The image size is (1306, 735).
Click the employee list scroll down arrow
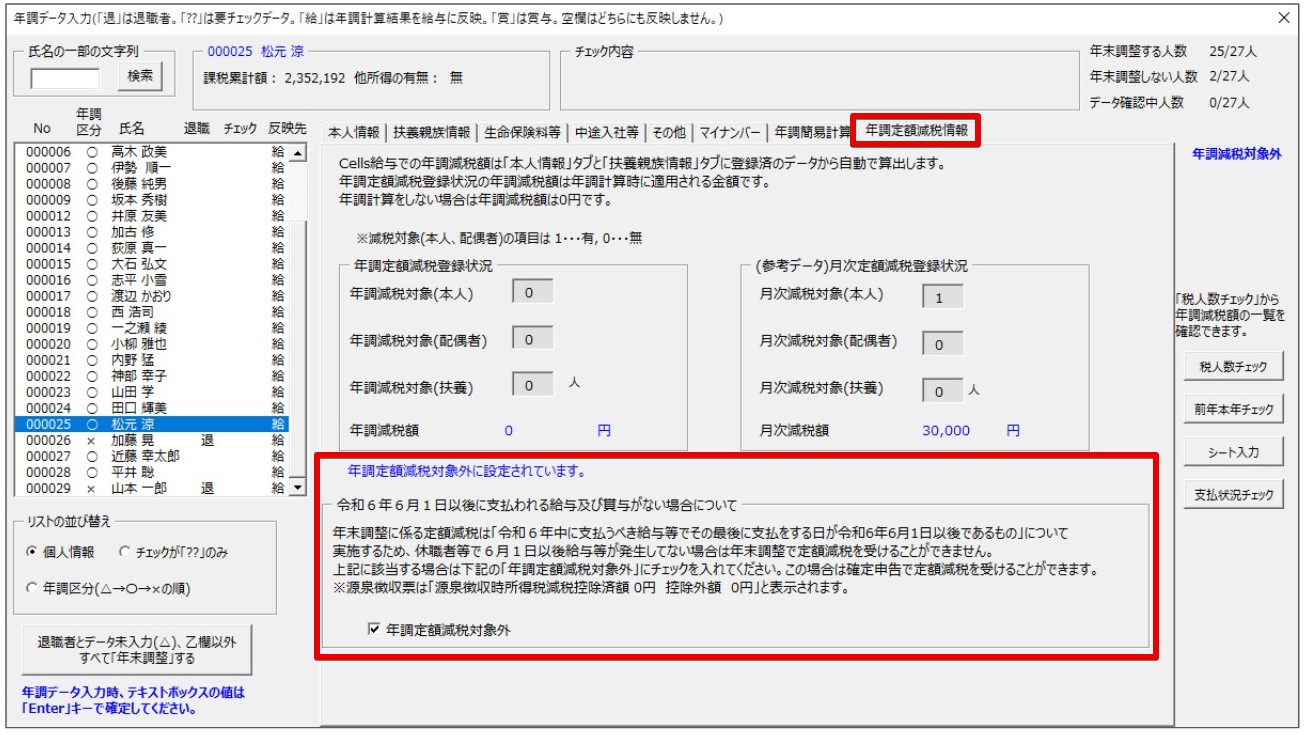point(297,488)
